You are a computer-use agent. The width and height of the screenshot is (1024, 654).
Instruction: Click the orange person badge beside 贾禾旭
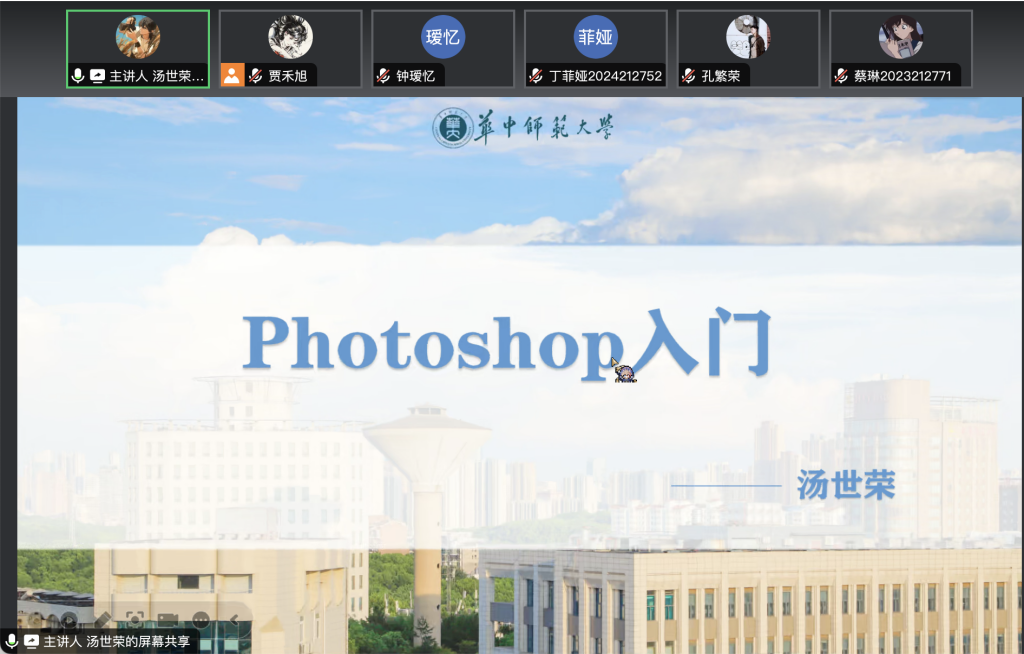click(232, 75)
